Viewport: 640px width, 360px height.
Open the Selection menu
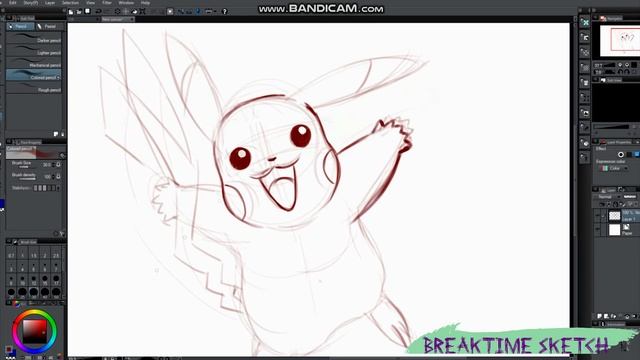(x=70, y=2)
